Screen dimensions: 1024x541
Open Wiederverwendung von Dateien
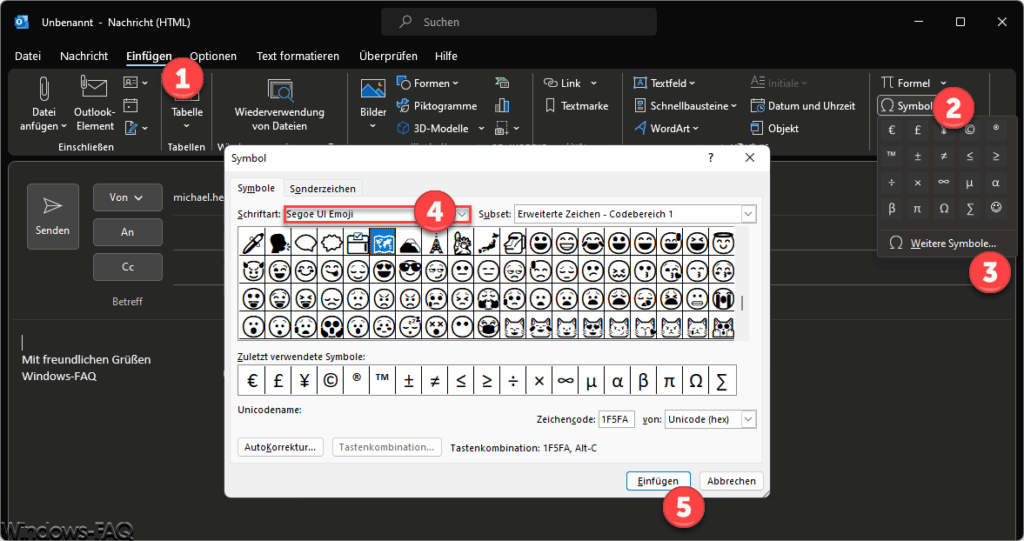tap(280, 105)
